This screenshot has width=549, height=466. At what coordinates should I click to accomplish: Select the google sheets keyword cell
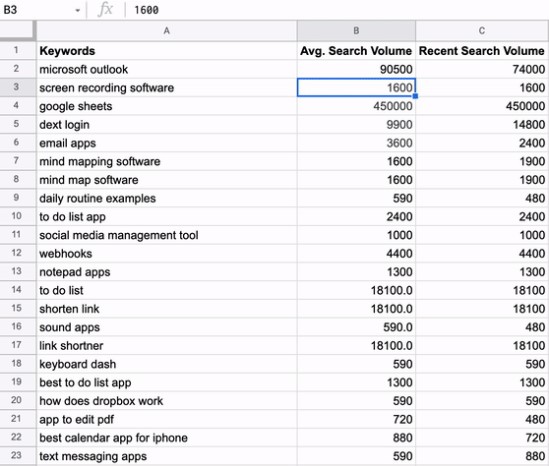pos(167,106)
